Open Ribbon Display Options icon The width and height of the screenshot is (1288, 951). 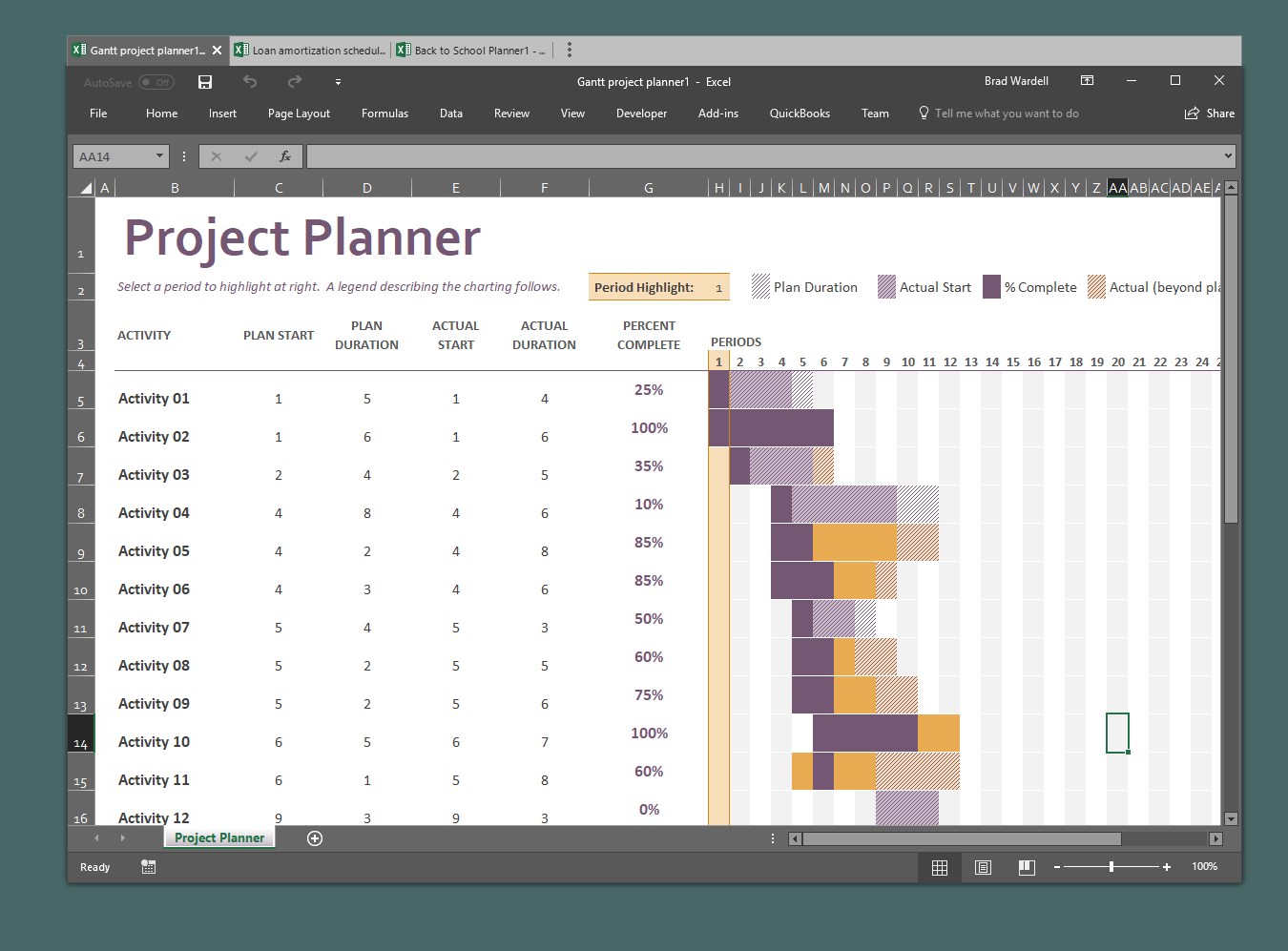[1087, 81]
